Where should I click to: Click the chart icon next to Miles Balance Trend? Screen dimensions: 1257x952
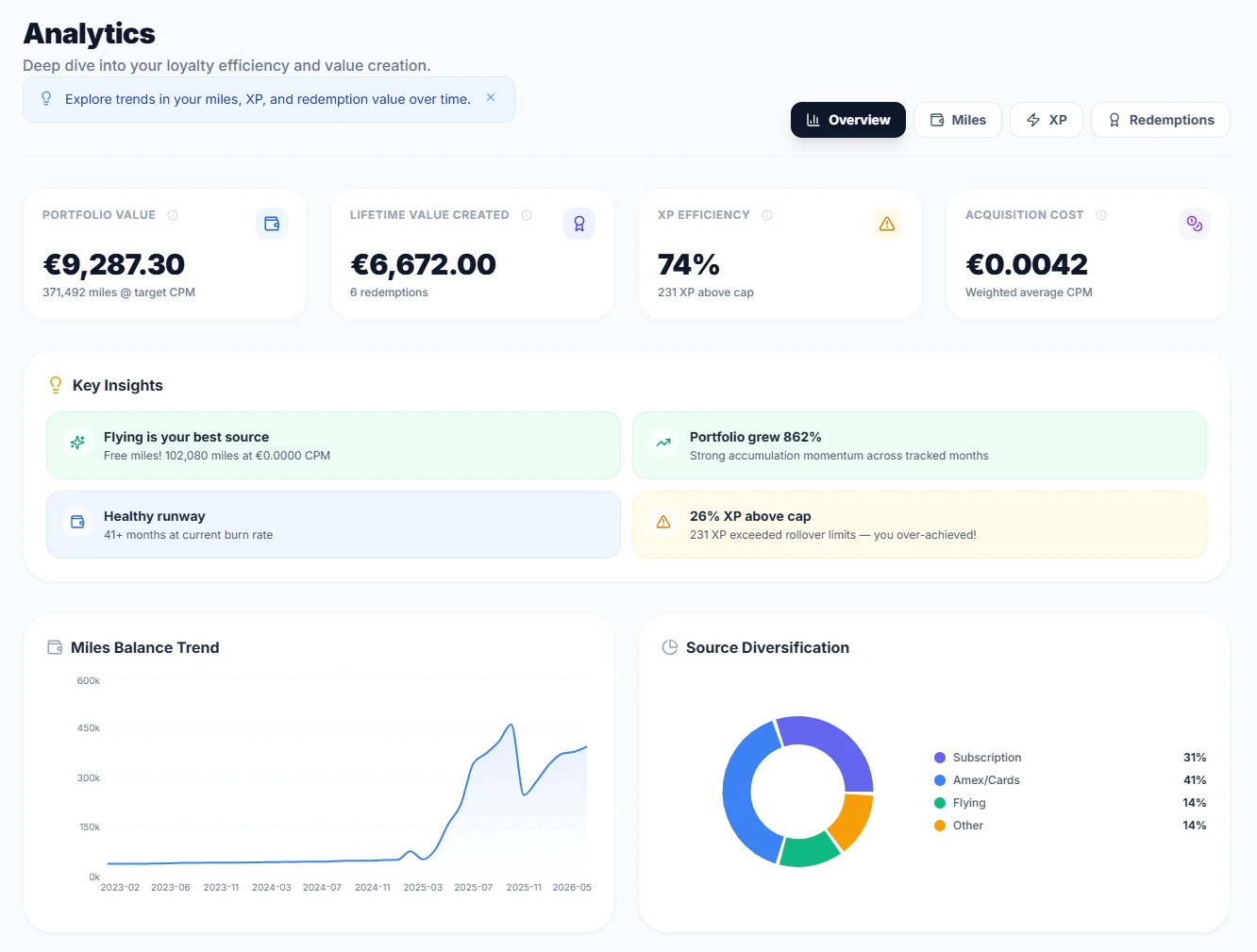pyautogui.click(x=54, y=647)
